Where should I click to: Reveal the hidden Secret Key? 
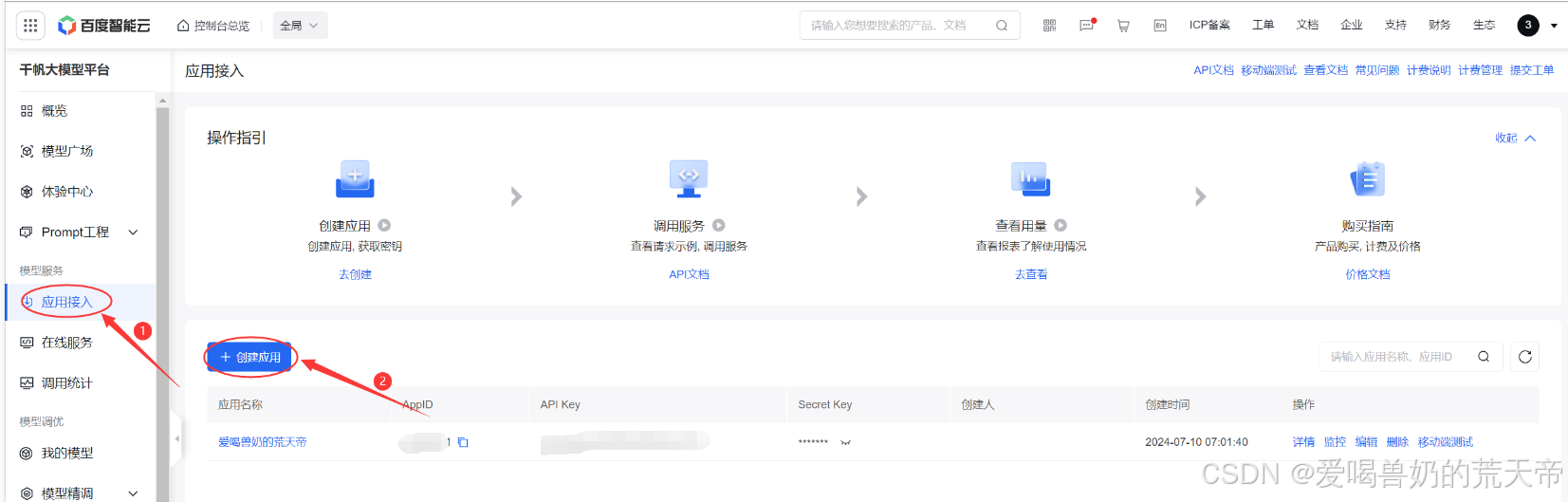845,442
